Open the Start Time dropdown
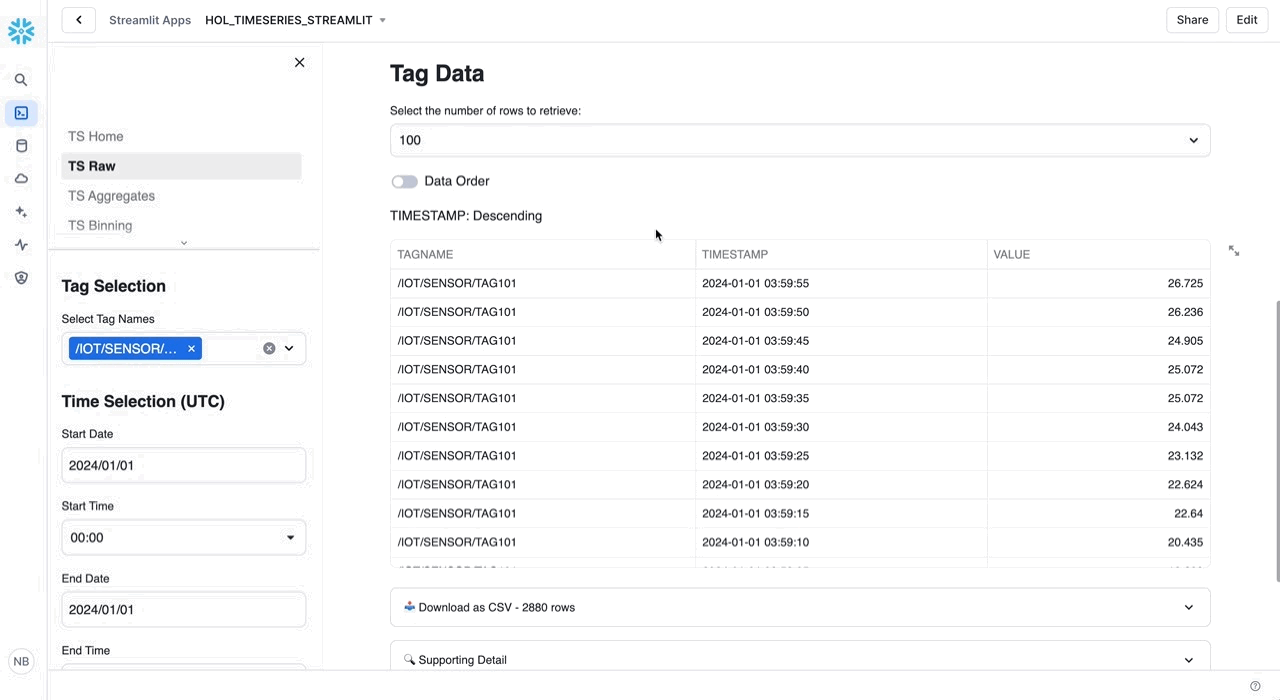The height and width of the screenshot is (700, 1280). (x=184, y=538)
